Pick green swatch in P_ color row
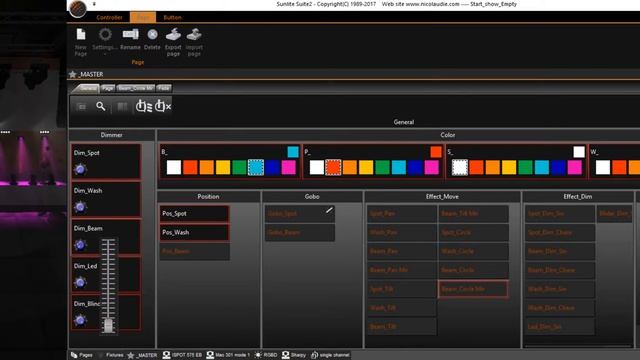The image size is (640, 360). coord(382,167)
